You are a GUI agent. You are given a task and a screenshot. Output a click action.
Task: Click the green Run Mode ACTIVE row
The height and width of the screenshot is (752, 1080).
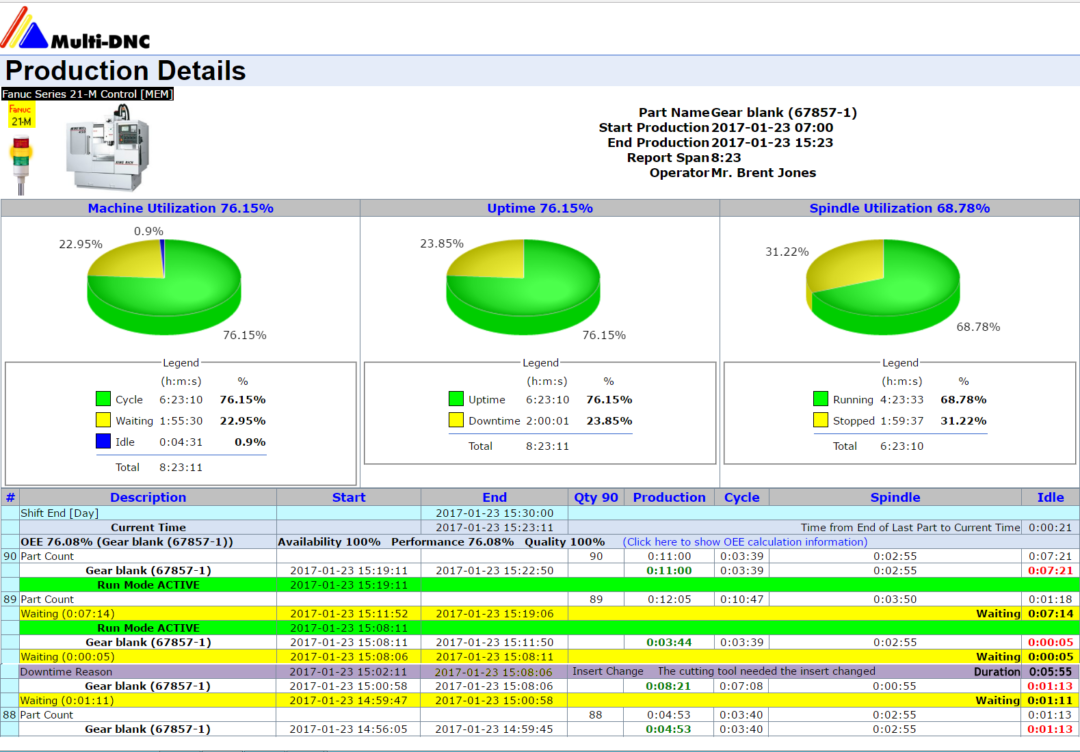[x=148, y=586]
